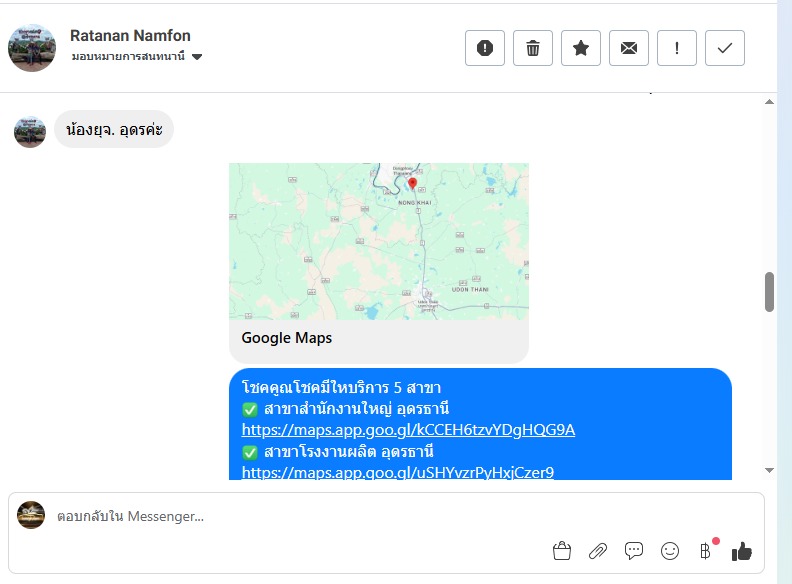
Task: Expand the assign conversation dropdown arrow
Action: click(197, 57)
